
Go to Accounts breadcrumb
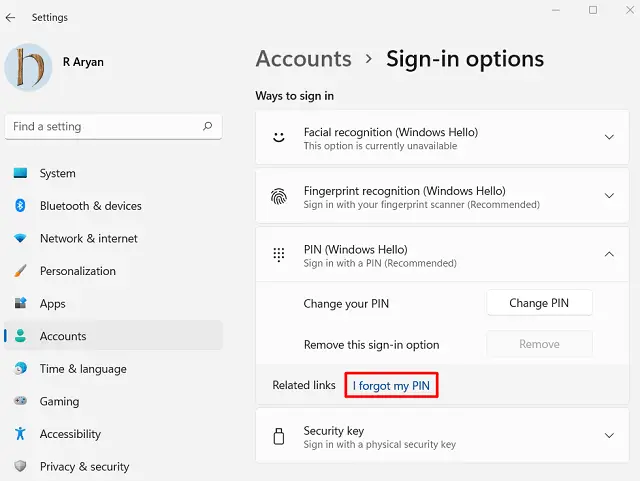coord(303,59)
